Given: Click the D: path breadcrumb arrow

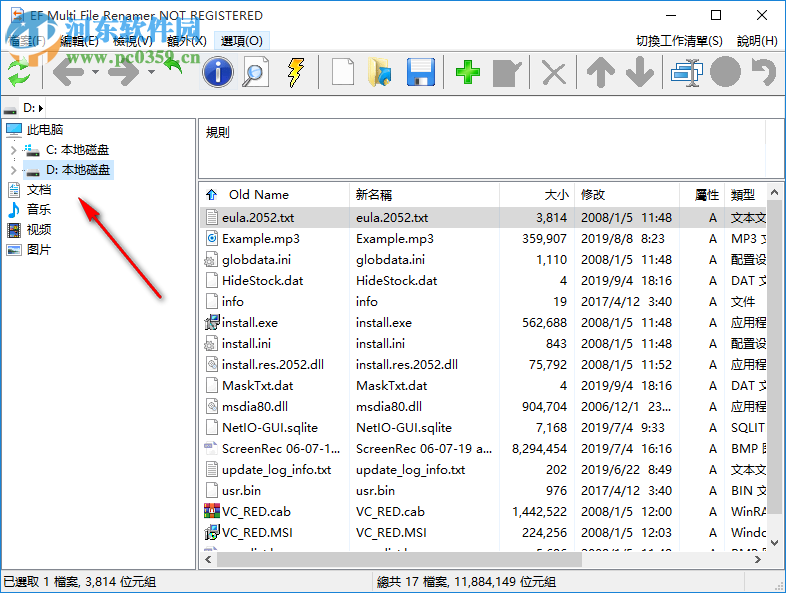Looking at the screenshot, I should pos(41,108).
